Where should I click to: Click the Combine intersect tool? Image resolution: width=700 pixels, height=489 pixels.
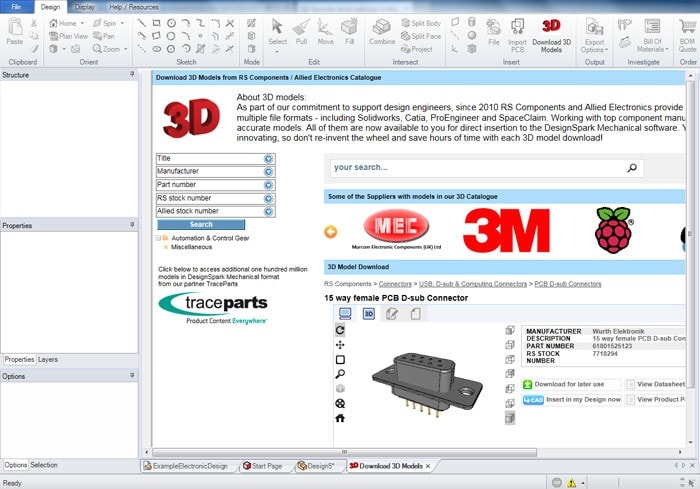pos(382,31)
